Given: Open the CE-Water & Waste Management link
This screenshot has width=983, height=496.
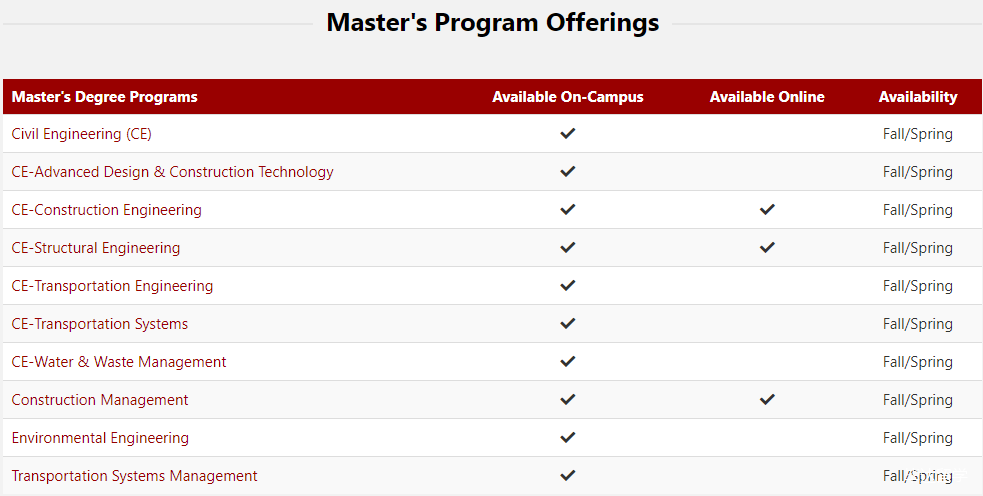Looking at the screenshot, I should pos(119,362).
